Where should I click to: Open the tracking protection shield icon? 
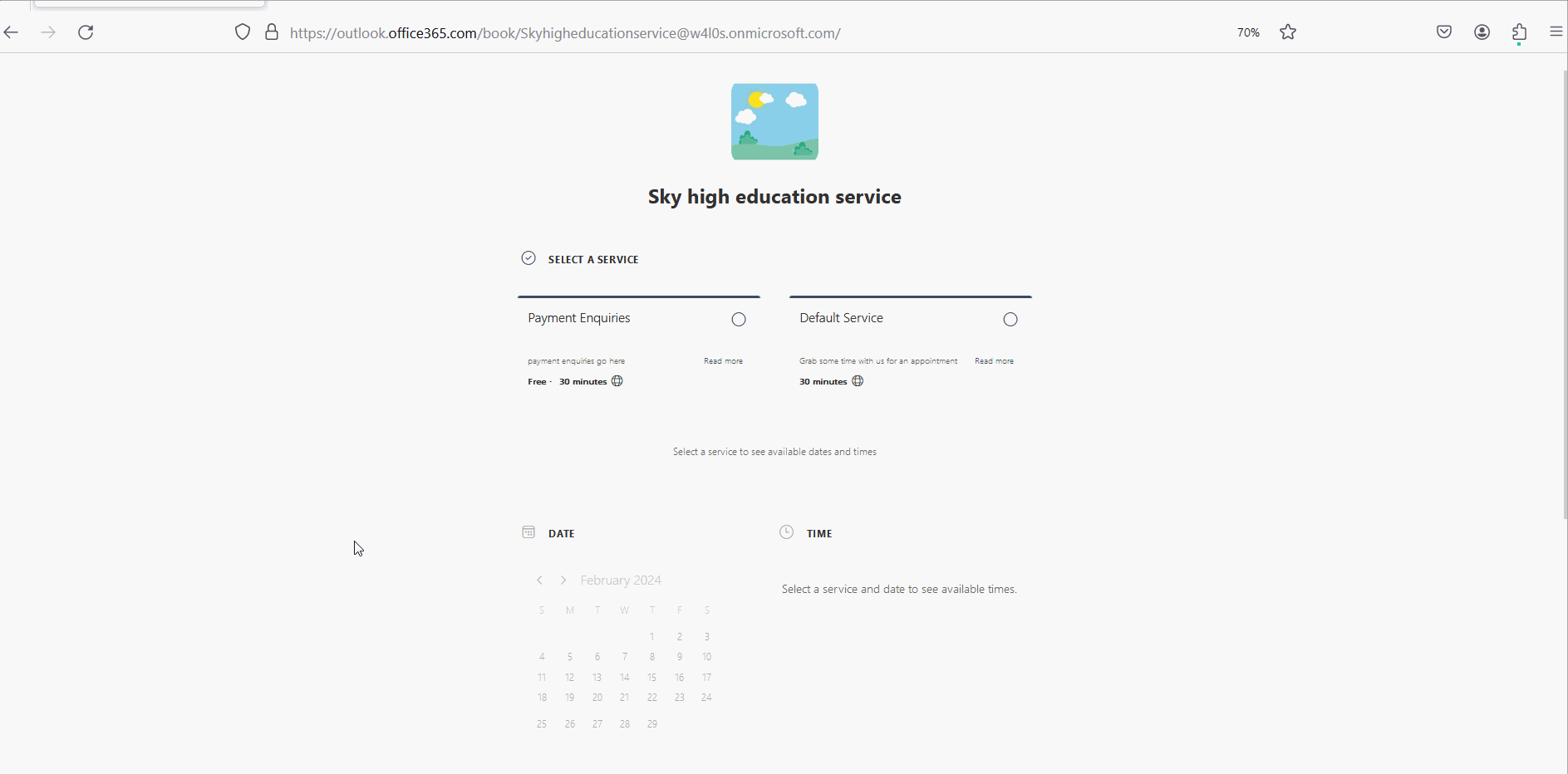(243, 32)
